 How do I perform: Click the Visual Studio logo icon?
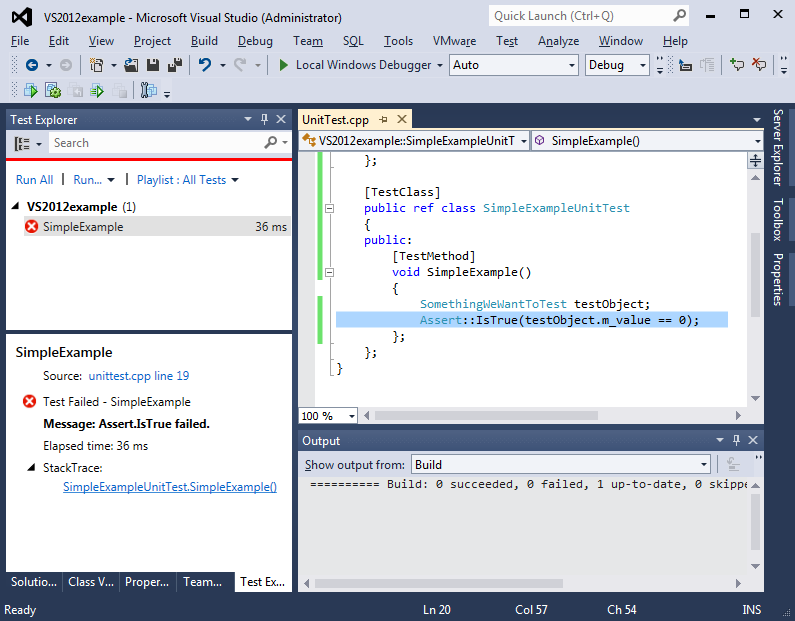click(x=22, y=17)
